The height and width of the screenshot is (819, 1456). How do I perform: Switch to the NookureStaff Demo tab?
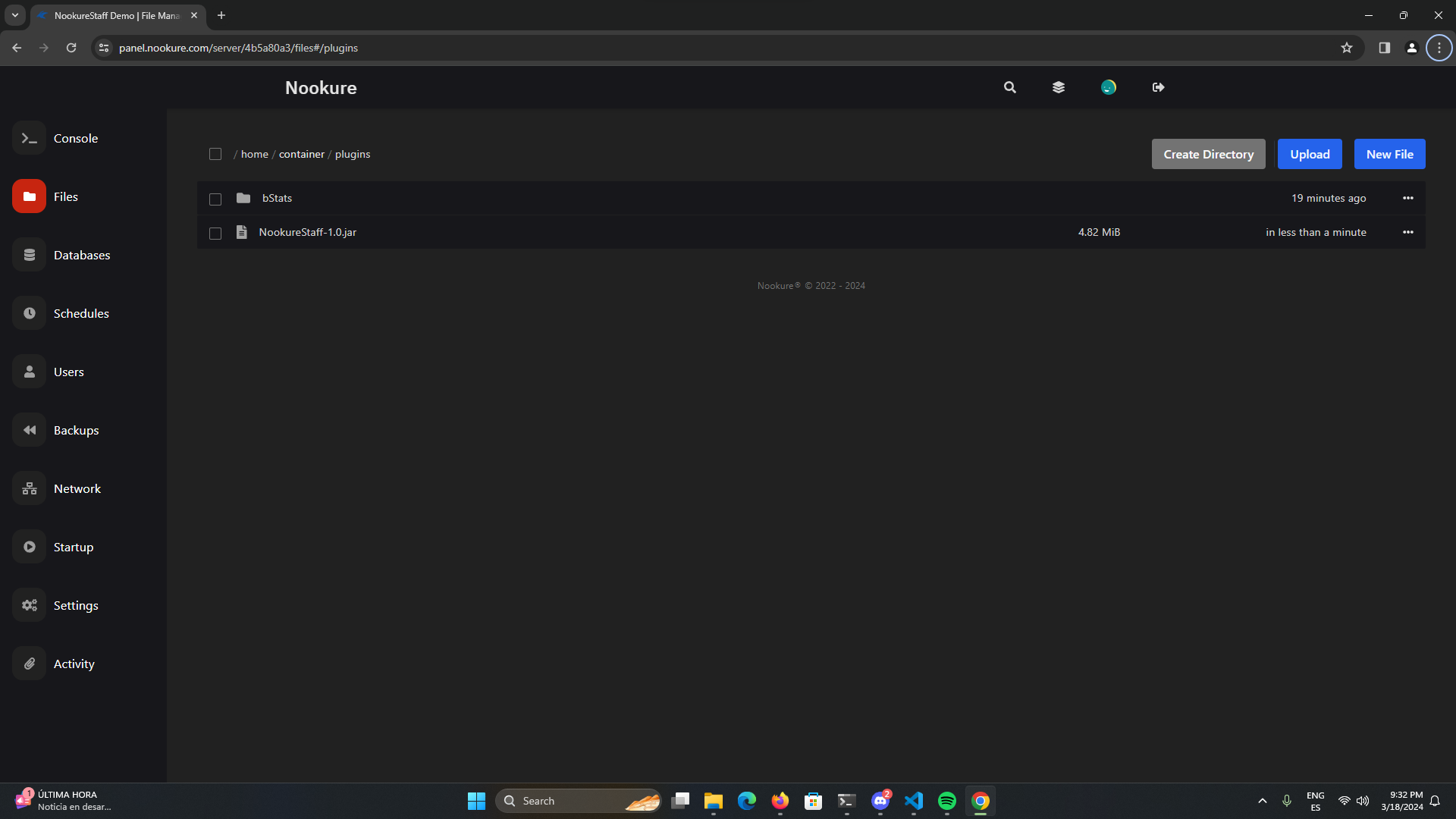117,15
